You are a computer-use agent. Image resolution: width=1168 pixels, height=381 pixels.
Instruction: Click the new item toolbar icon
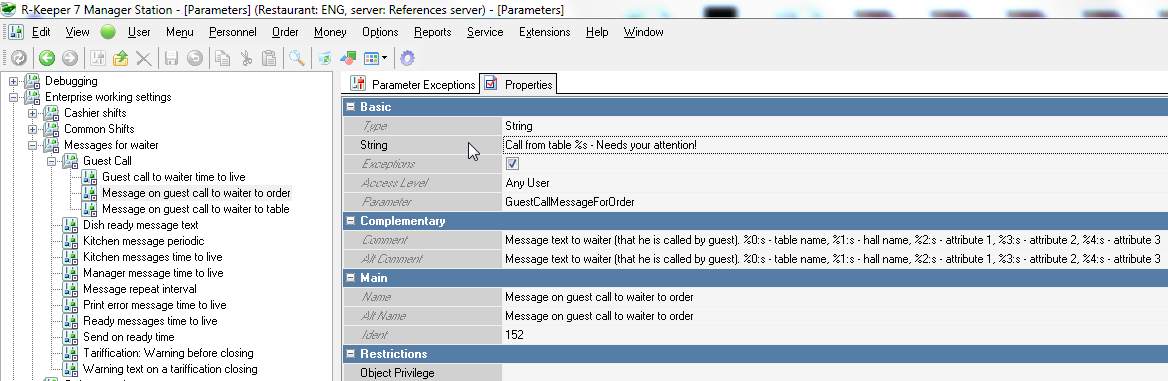point(98,58)
